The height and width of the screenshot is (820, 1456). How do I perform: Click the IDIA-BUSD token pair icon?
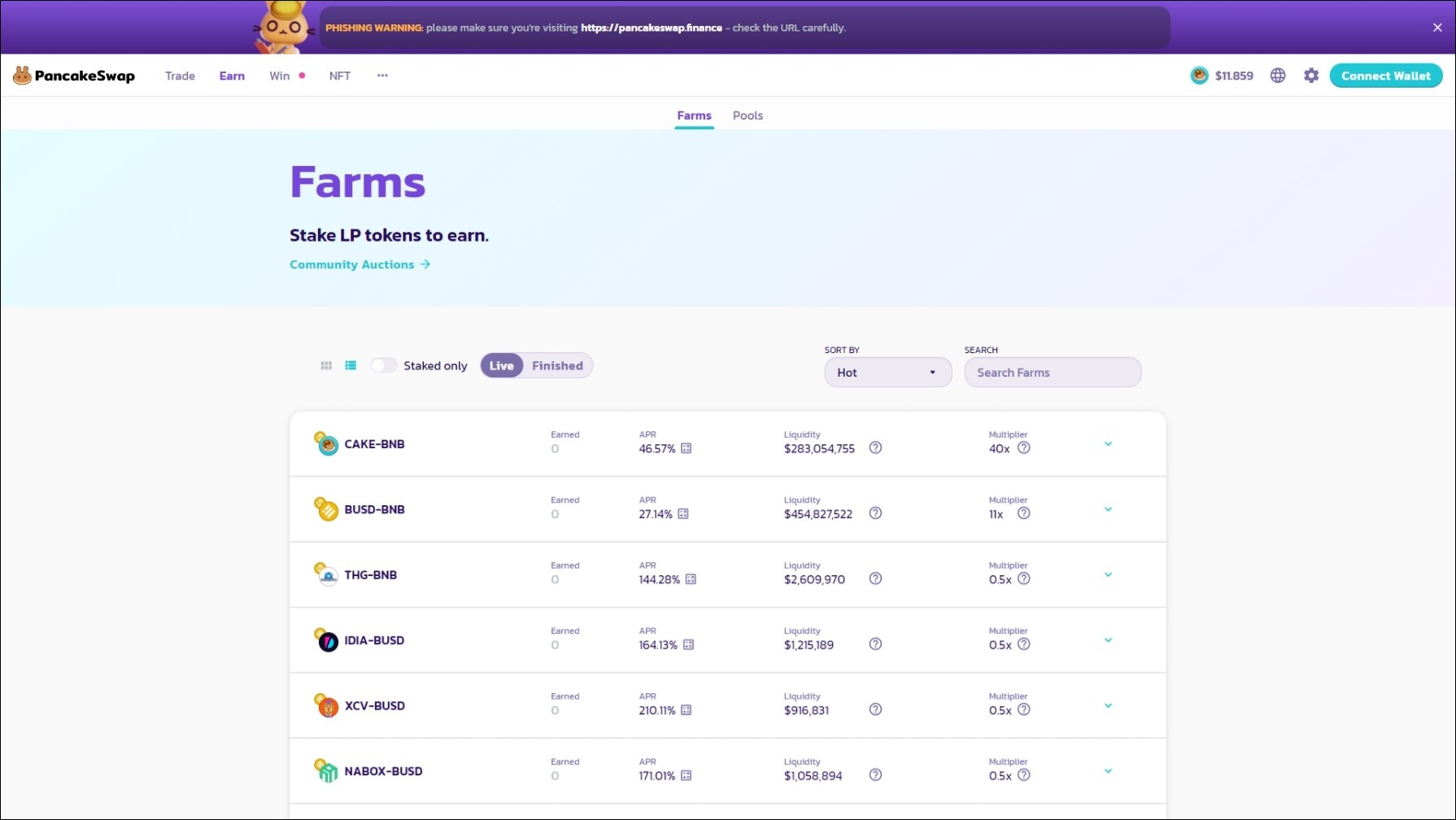coord(326,640)
